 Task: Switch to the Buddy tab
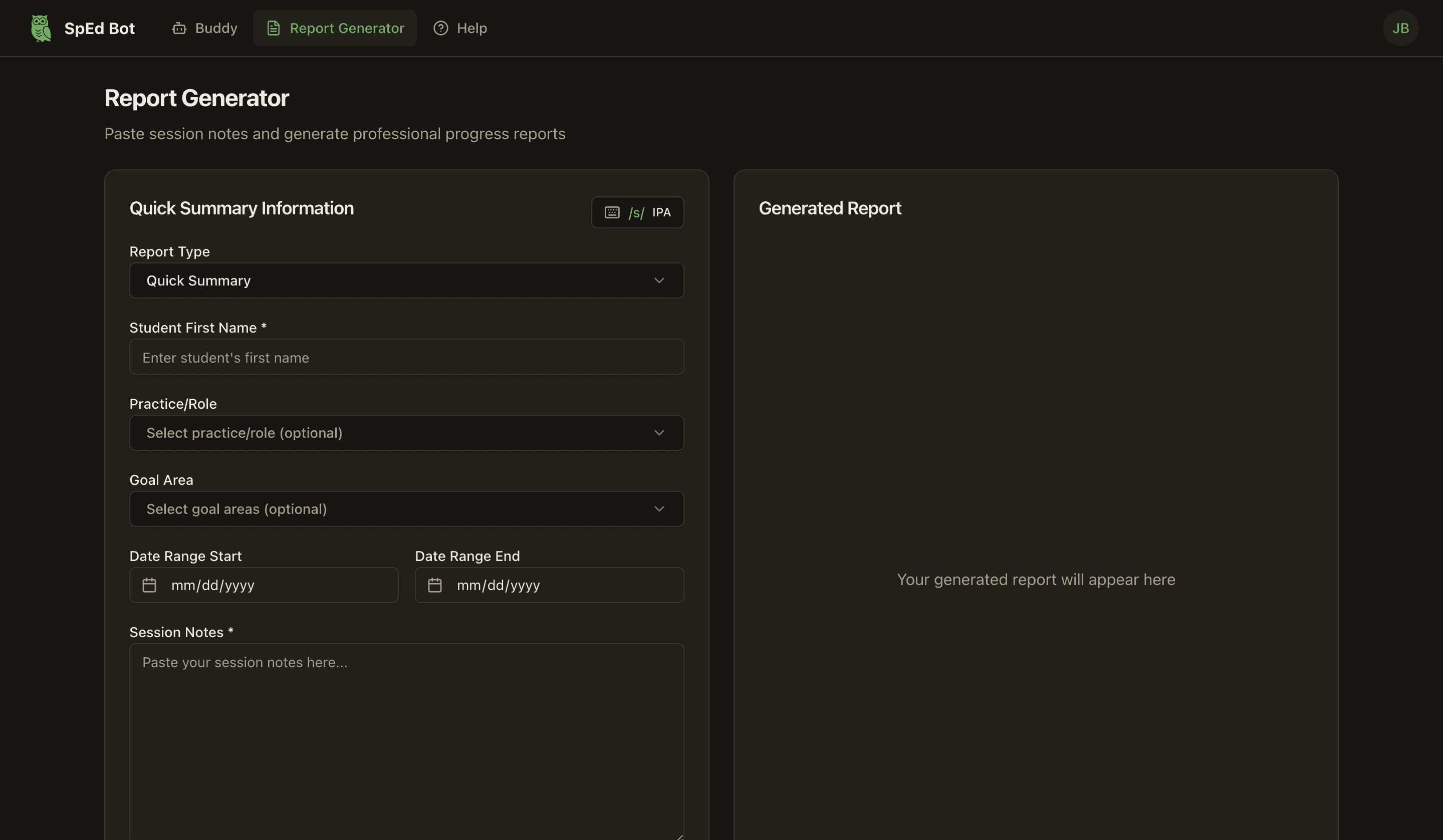[x=204, y=28]
